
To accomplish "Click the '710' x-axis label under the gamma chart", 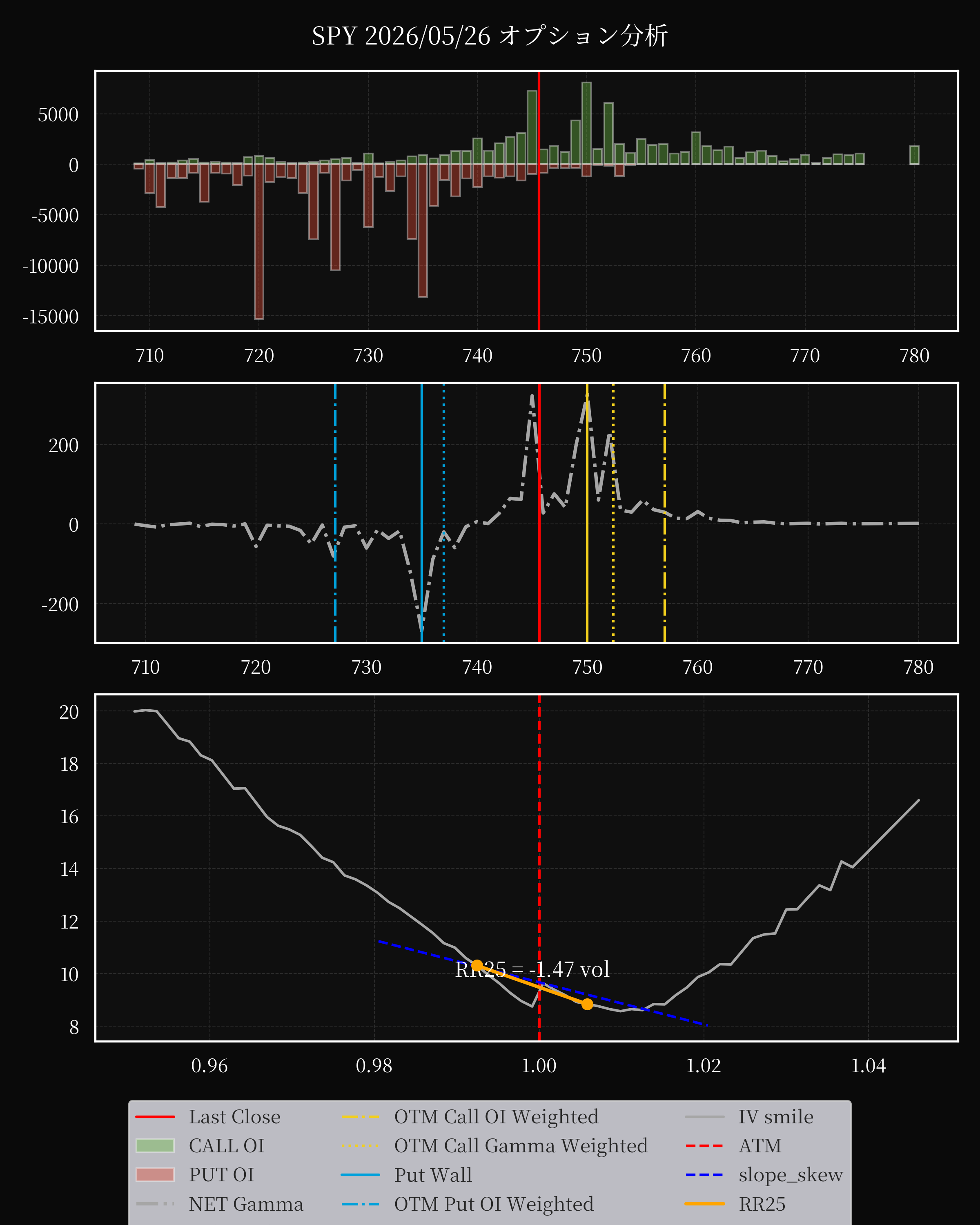I will tap(145, 666).
